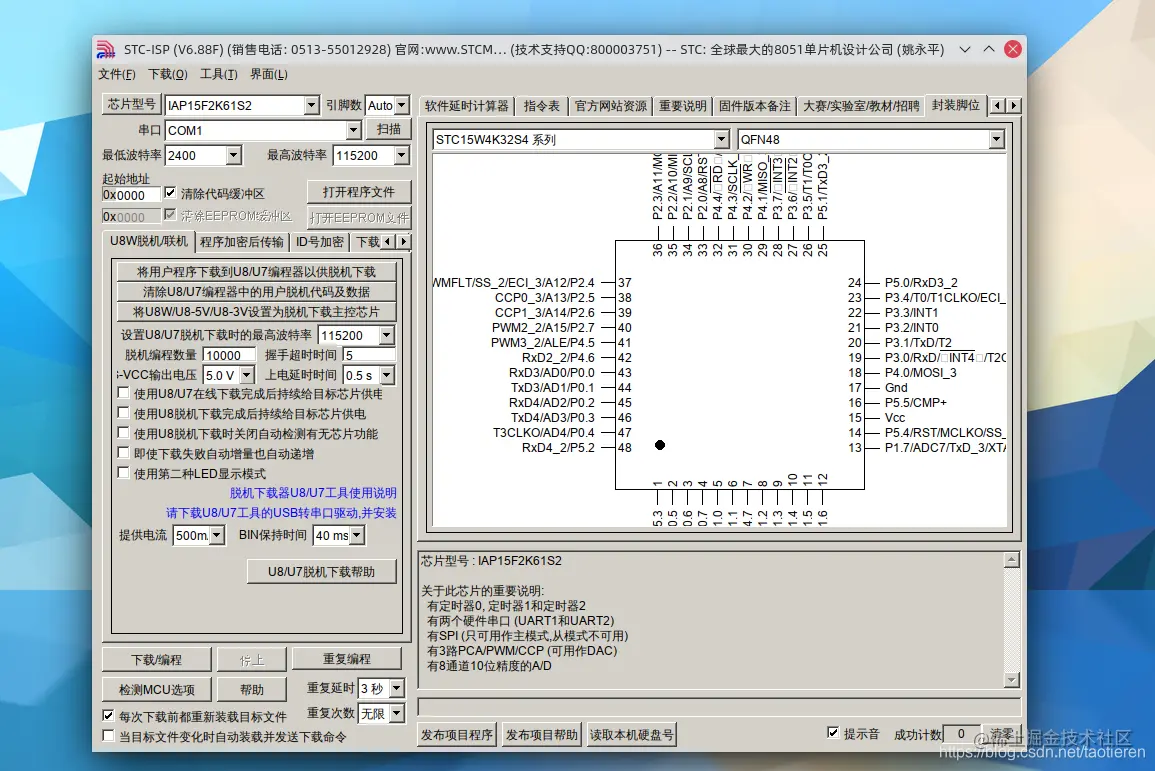The width and height of the screenshot is (1155, 771).
Task: Switch to 固件版本备注 tab
Action: [x=754, y=106]
